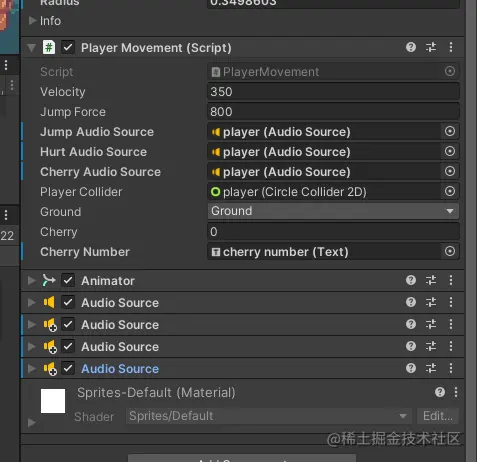Uncheck the first Audio Source component
The width and height of the screenshot is (477, 462).
[68, 302]
